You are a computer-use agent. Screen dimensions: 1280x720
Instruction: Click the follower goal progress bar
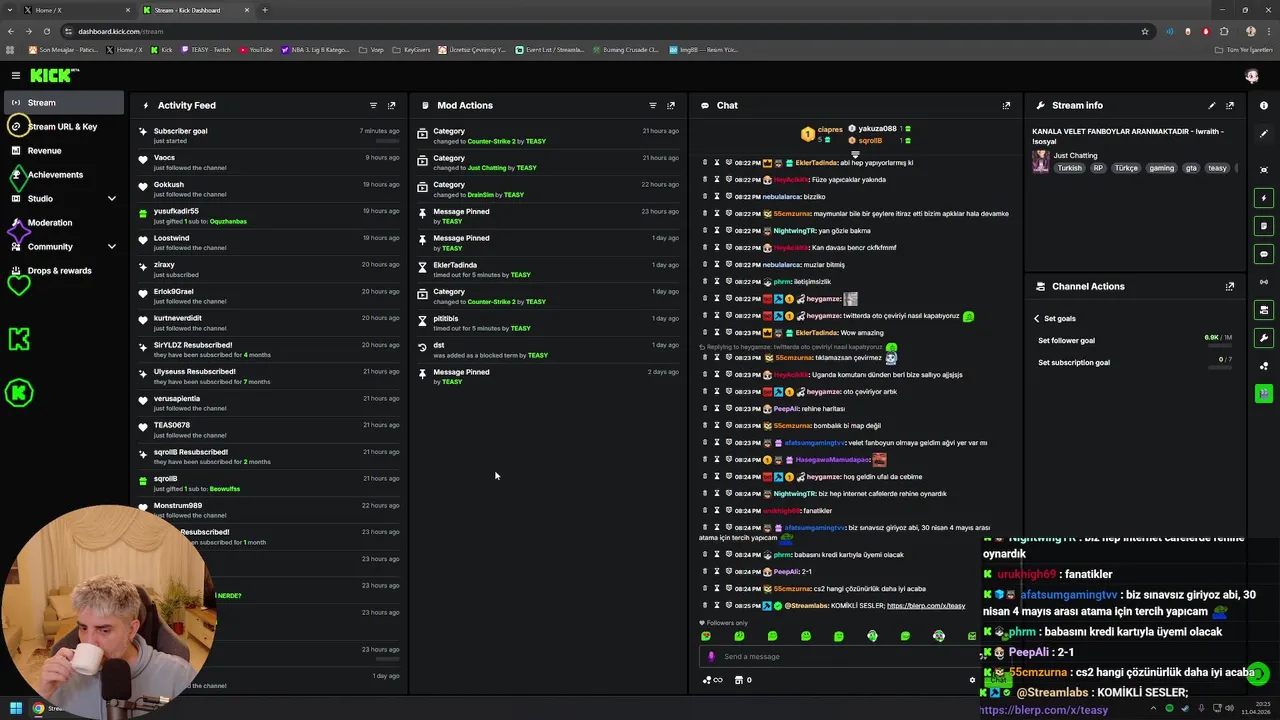click(1219, 346)
